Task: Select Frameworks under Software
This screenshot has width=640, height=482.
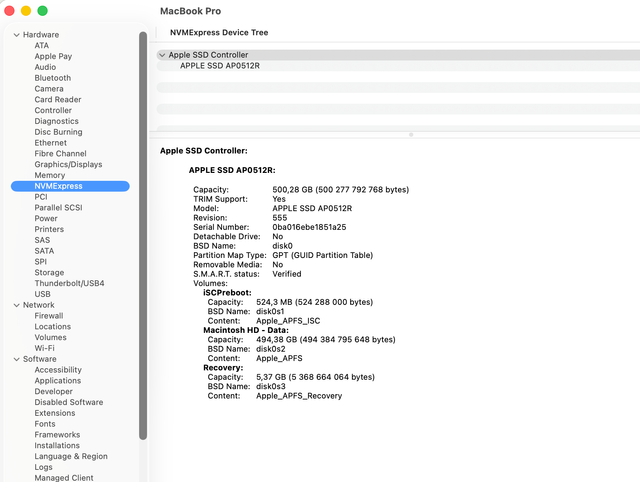Action: click(x=57, y=435)
